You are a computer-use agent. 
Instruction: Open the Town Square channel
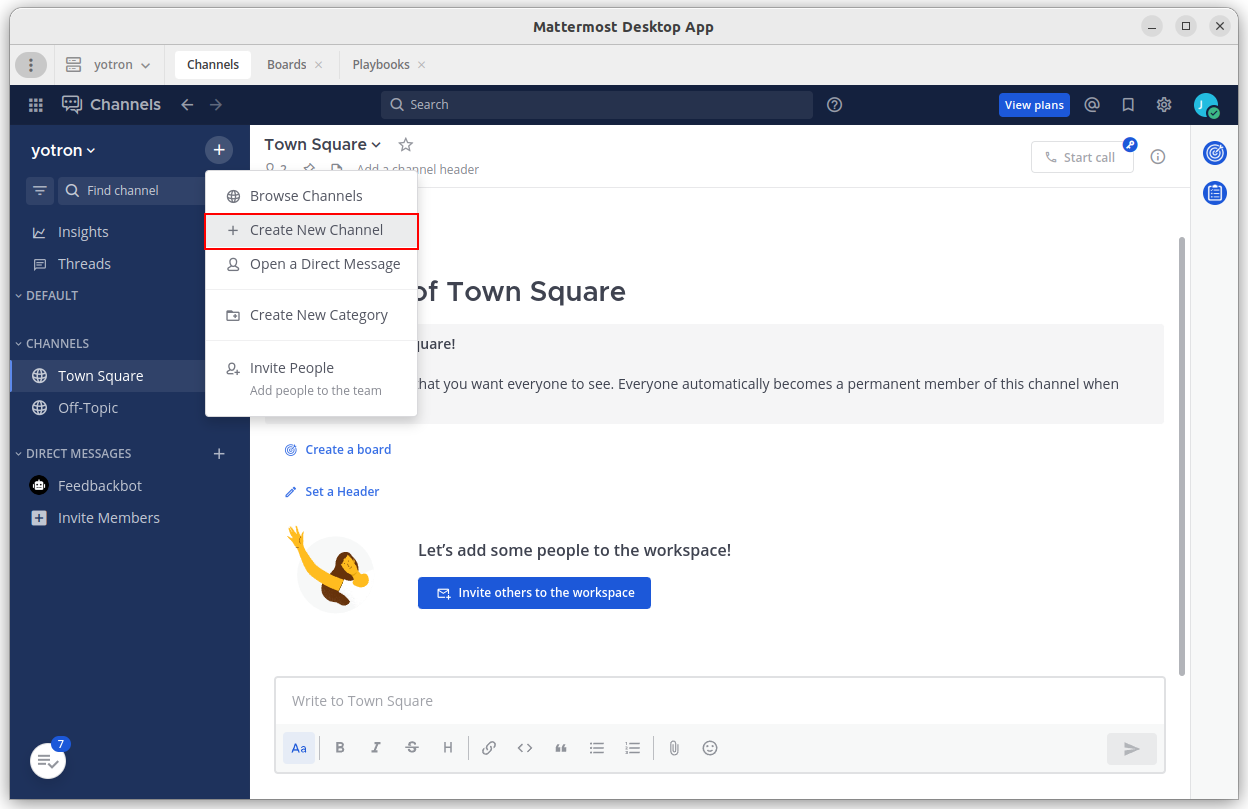tap(108, 376)
